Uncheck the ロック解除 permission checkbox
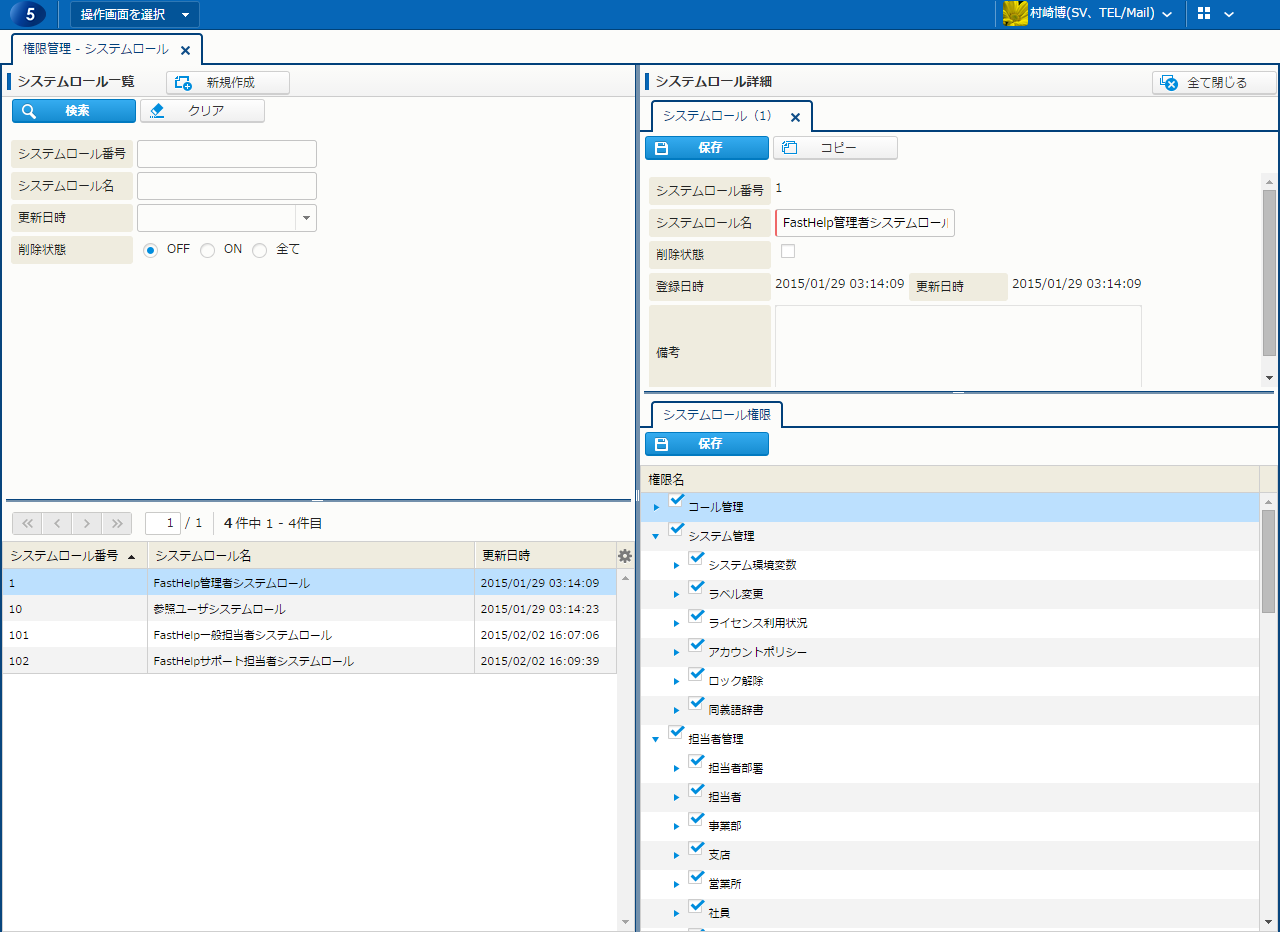This screenshot has height=932, width=1280. tap(697, 675)
